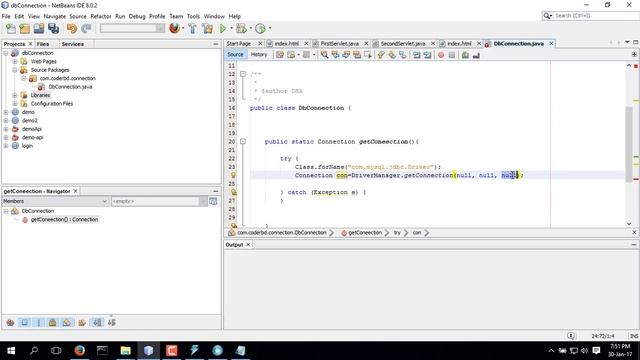Open the Members dropdown in Navigator

tap(55, 201)
